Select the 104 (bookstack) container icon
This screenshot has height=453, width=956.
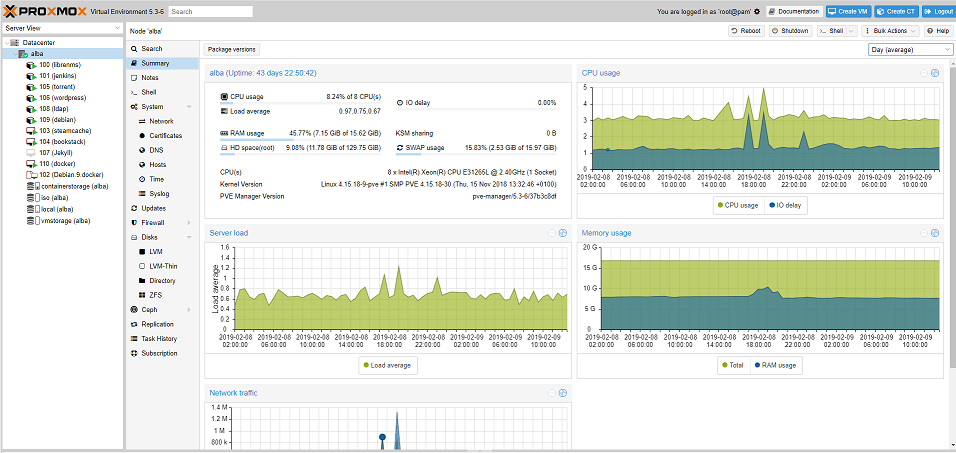pyautogui.click(x=30, y=141)
